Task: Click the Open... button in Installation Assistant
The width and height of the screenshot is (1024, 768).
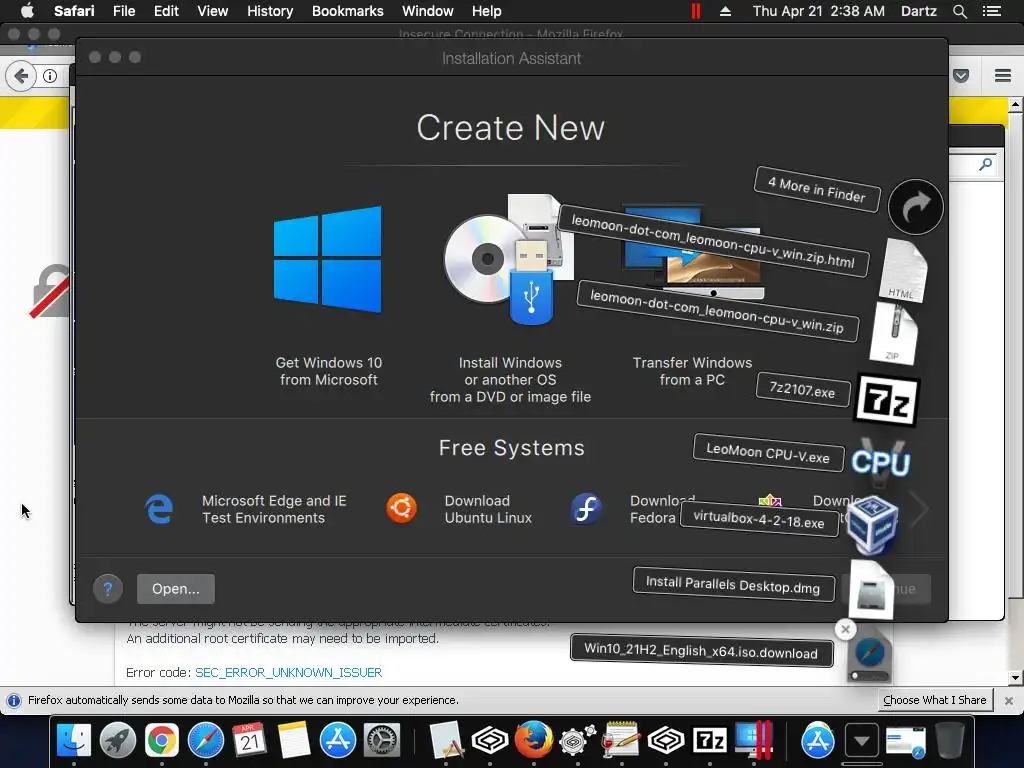Action: [x=176, y=589]
